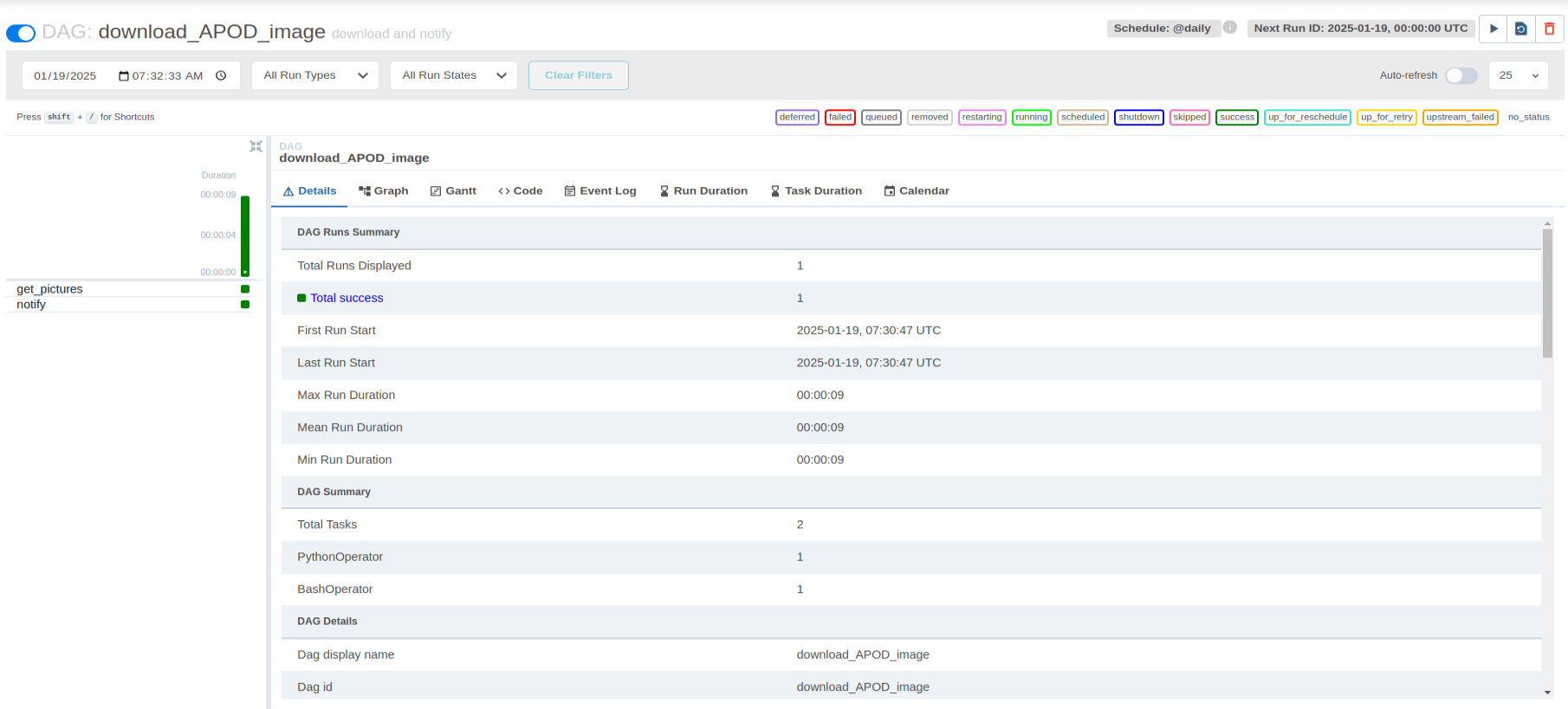The width and height of the screenshot is (1568, 709).
Task: Click the removed status legend badge
Action: 930,117
